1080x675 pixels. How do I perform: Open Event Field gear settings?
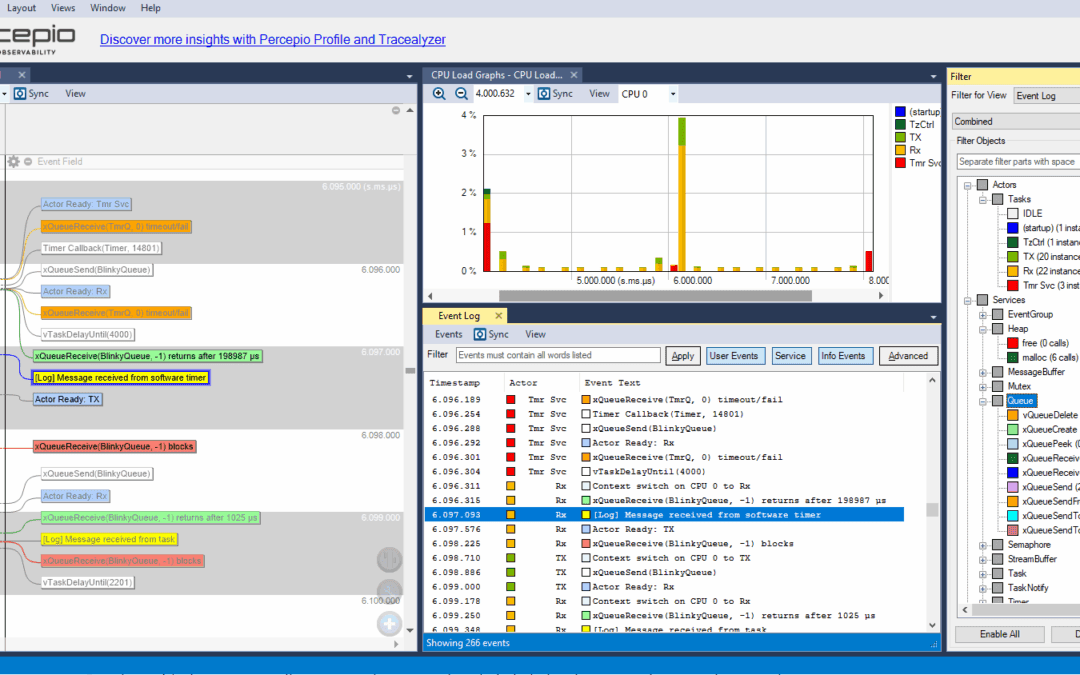tap(14, 161)
